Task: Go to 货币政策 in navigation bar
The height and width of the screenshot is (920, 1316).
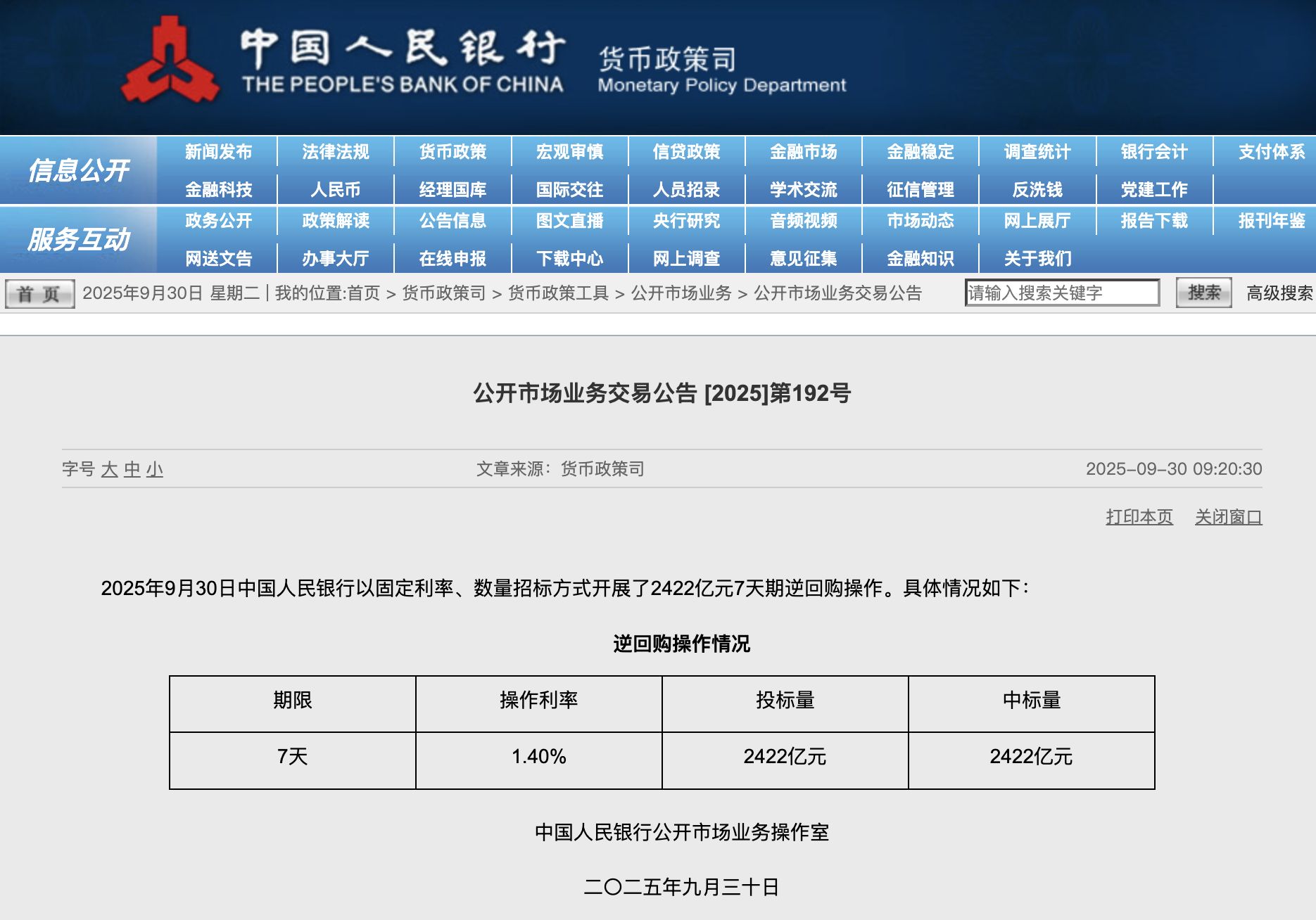Action: 453,152
